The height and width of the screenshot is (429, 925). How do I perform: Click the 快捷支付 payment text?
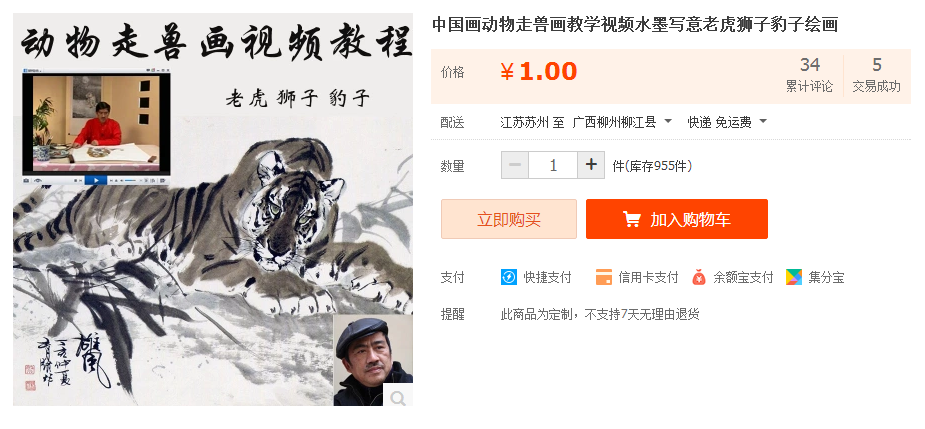point(547,277)
